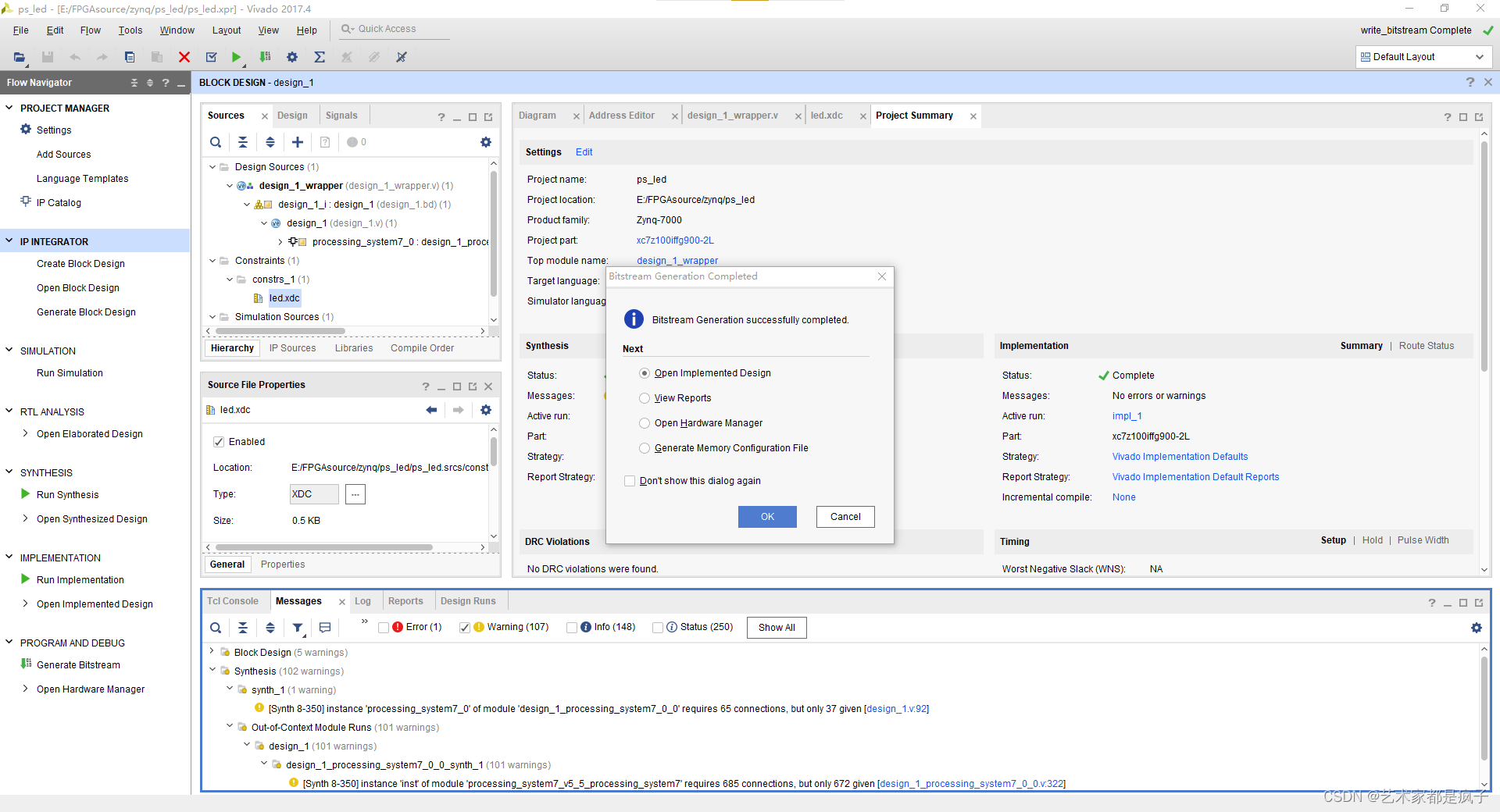Toggle the Info (148) message filter
The image size is (1500, 812).
[x=572, y=628]
